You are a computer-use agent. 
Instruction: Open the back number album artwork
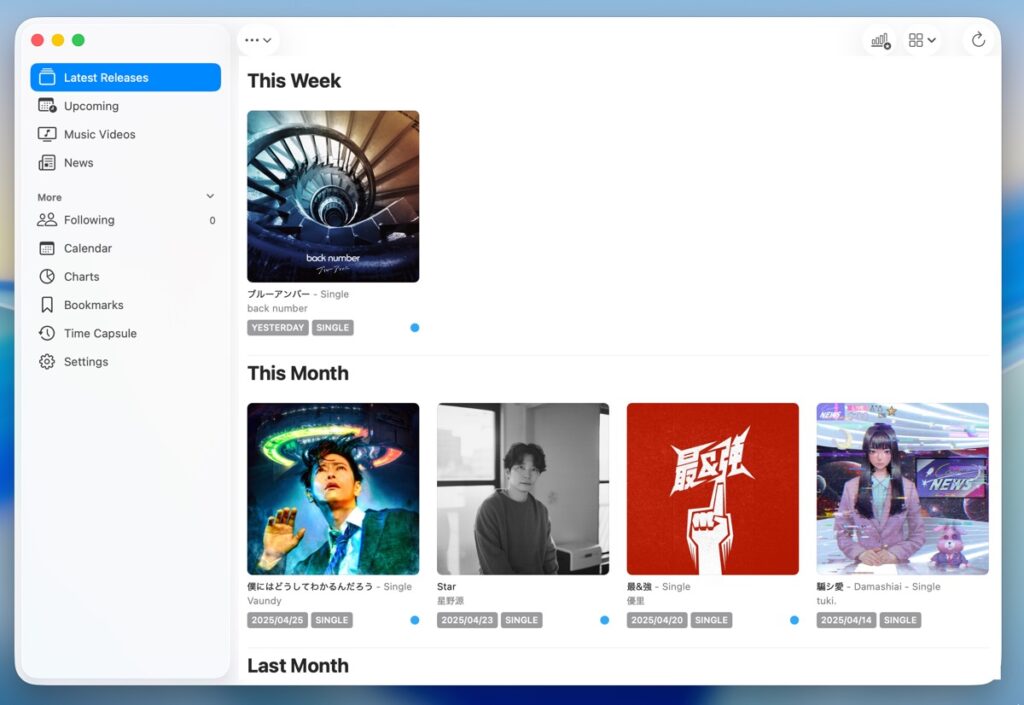pos(333,196)
